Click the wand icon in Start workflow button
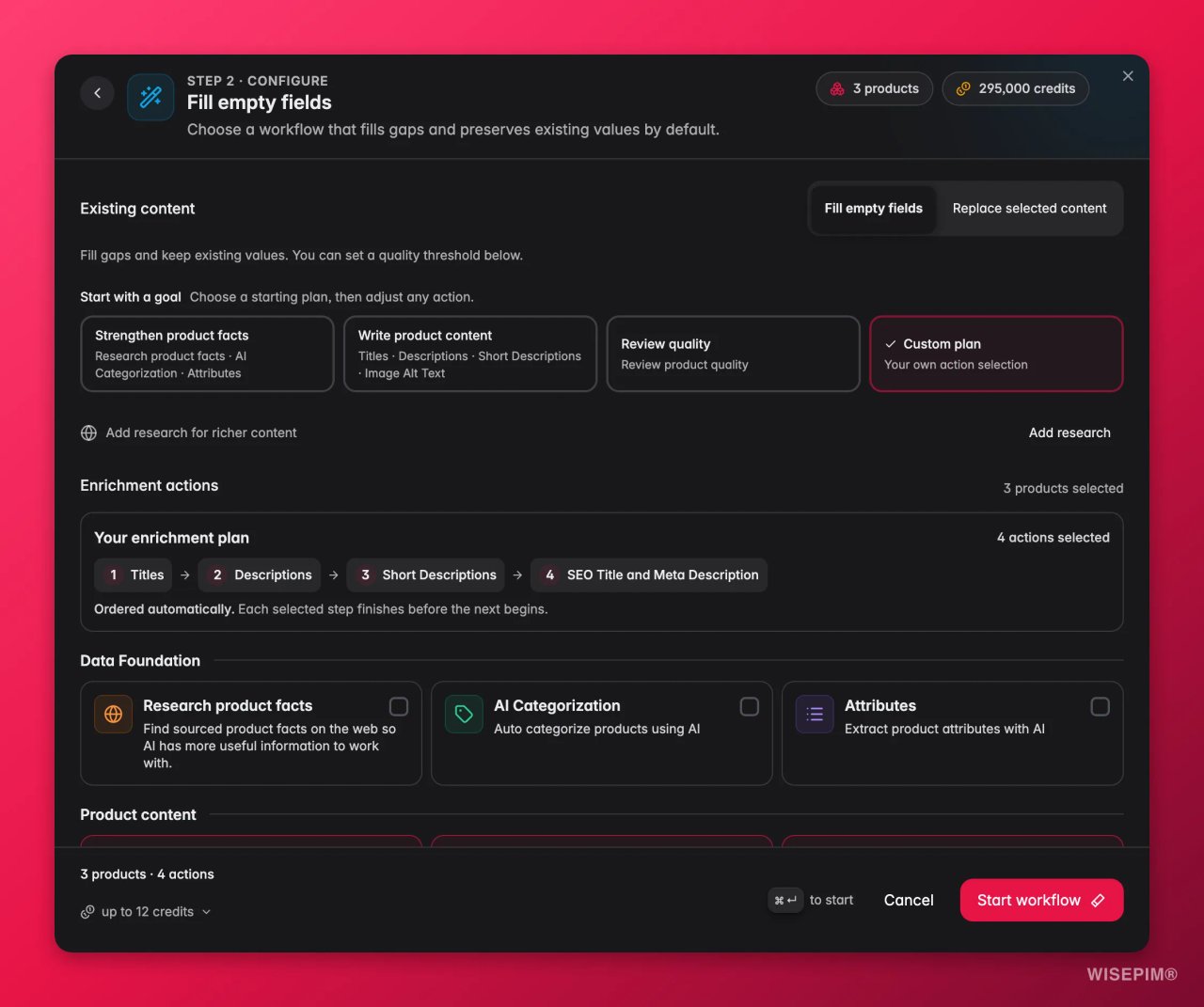 1098,900
